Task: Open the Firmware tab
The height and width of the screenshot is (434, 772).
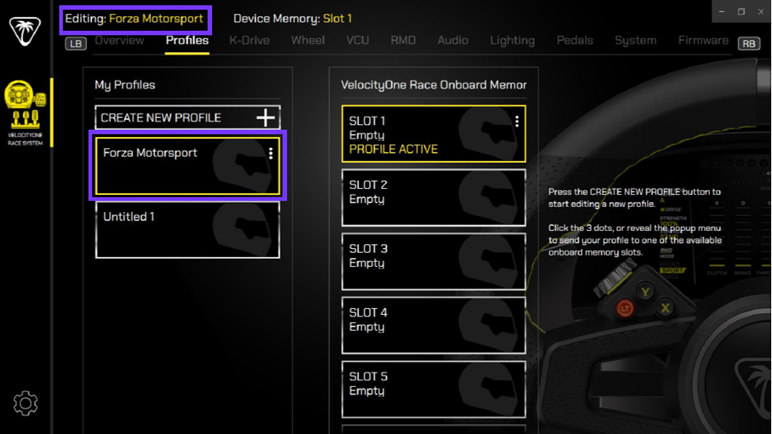Action: [x=703, y=40]
